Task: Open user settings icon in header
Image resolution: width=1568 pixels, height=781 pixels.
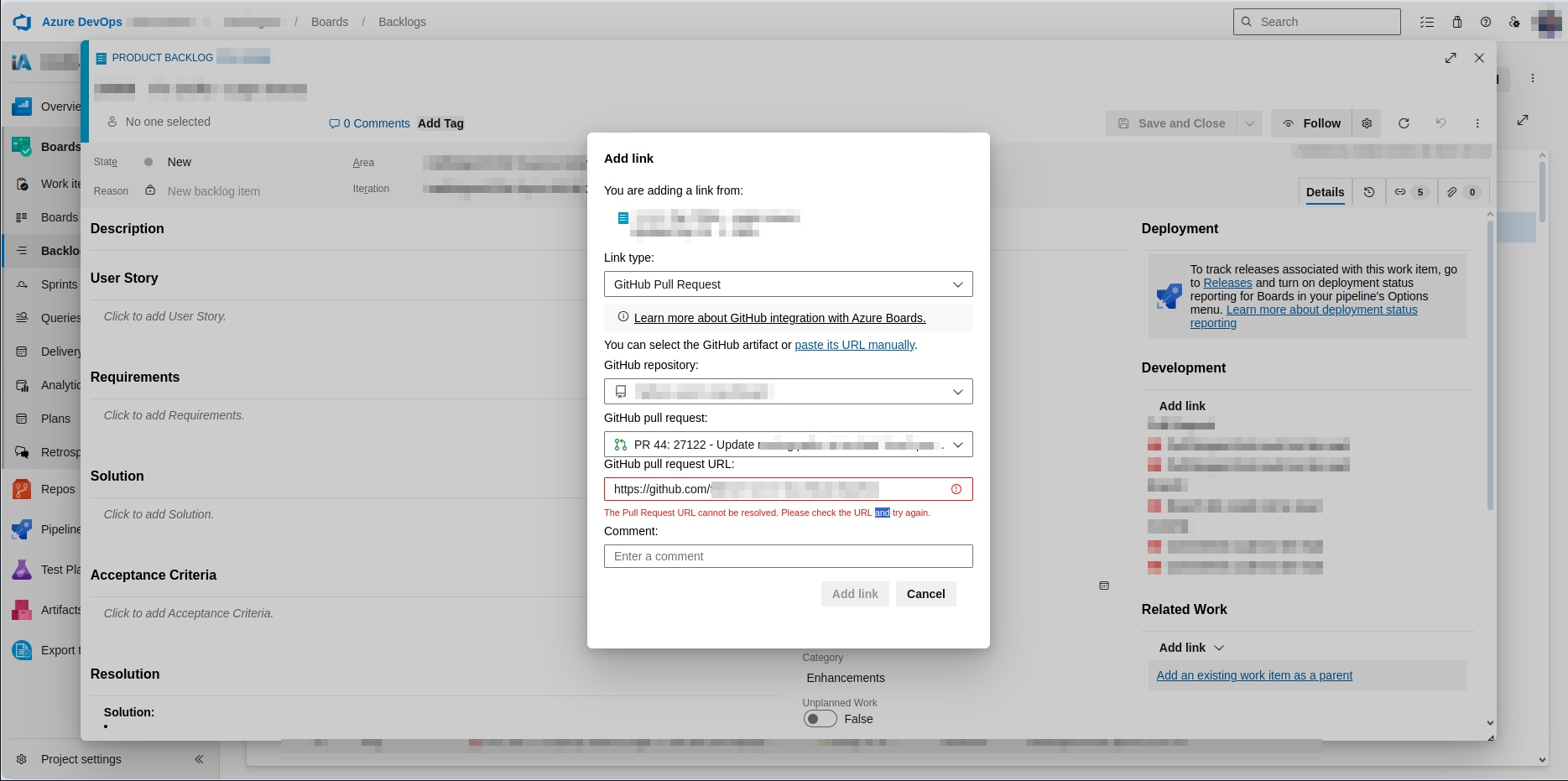Action: pyautogui.click(x=1514, y=22)
